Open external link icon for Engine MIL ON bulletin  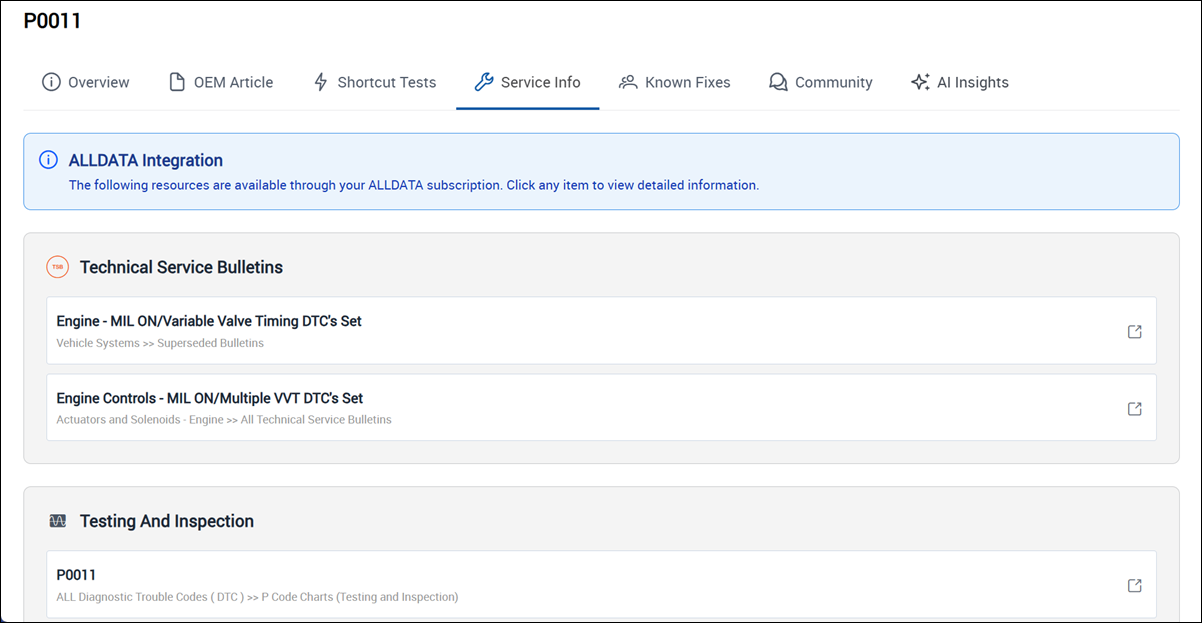tap(1134, 331)
